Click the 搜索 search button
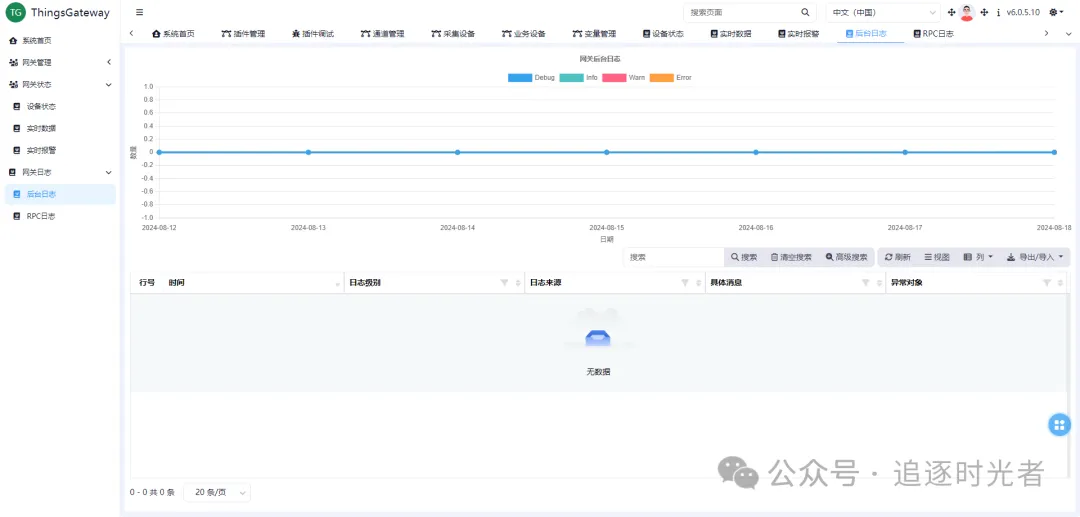Screen dimensions: 1080x517 (744, 257)
